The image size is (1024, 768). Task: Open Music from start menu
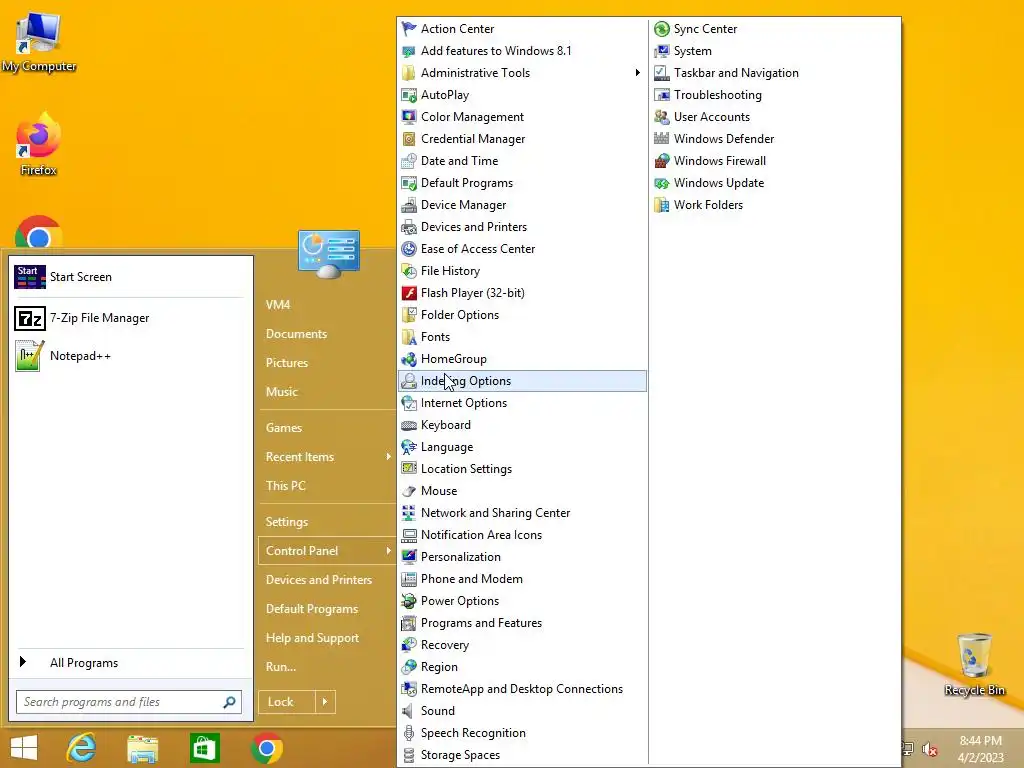(281, 392)
